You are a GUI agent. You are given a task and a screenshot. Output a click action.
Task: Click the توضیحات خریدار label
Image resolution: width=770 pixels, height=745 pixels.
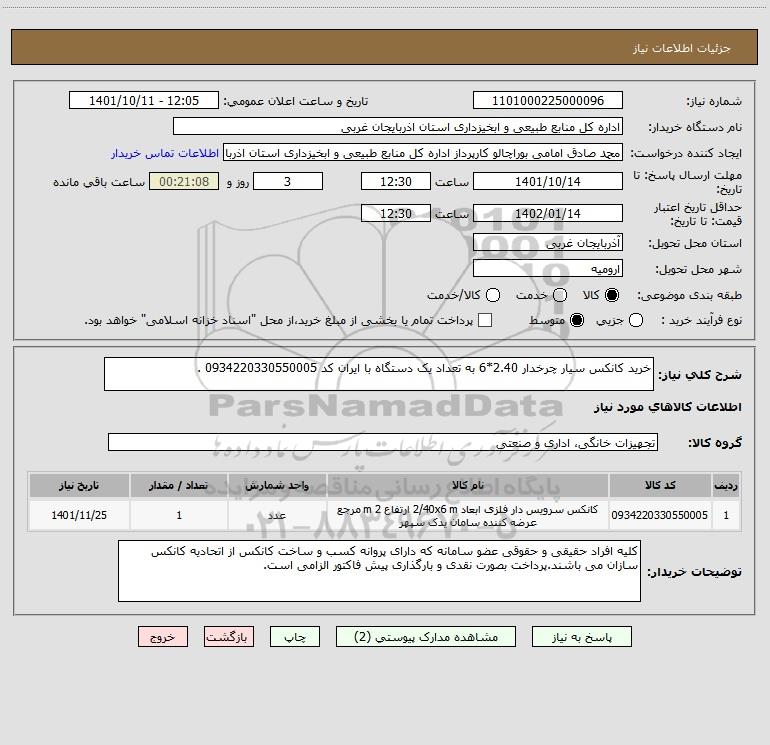coord(694,572)
